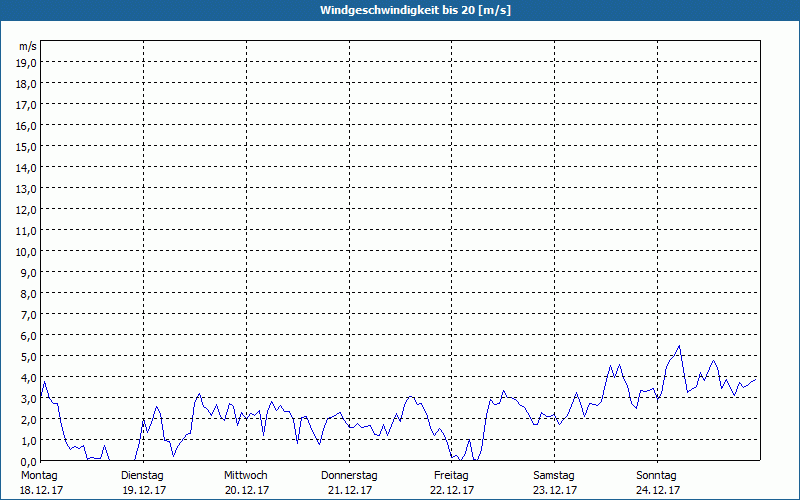Click the 'Montag' day label

[x=39, y=476]
